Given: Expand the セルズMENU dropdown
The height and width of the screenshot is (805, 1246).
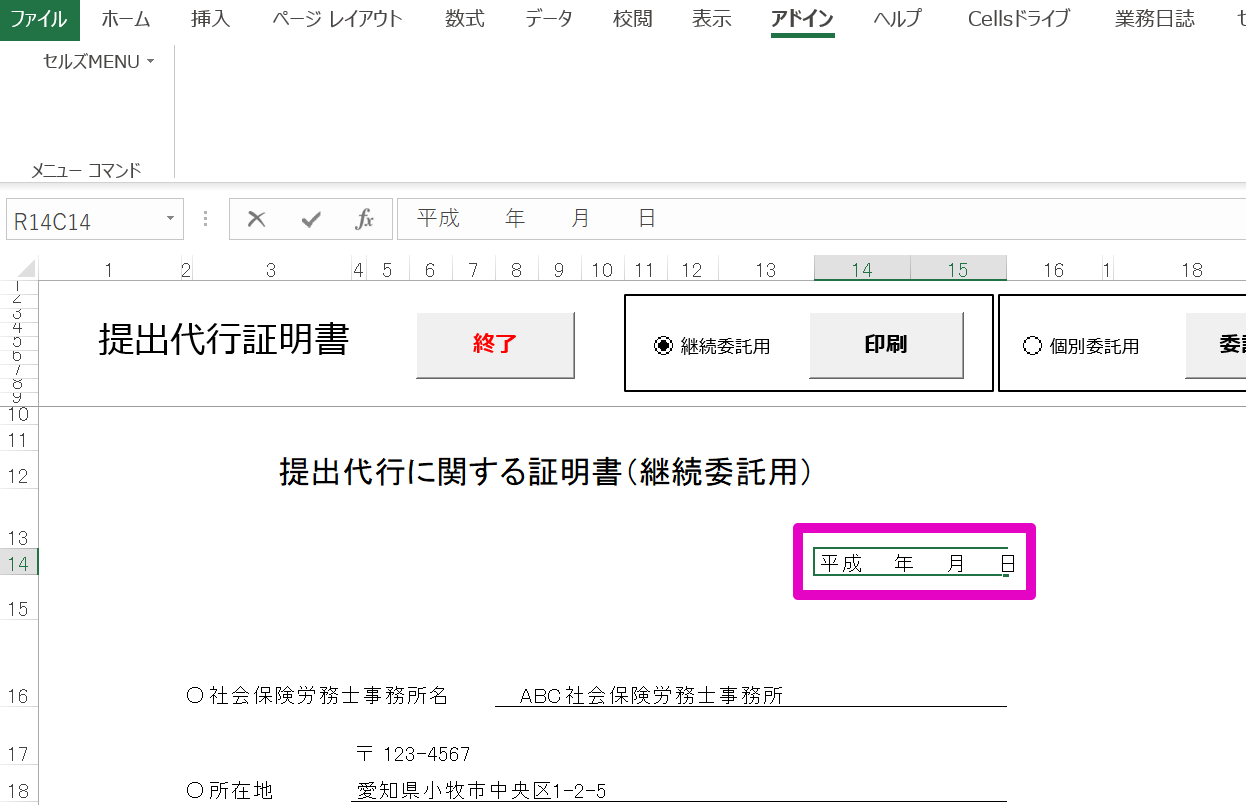Looking at the screenshot, I should [98, 61].
